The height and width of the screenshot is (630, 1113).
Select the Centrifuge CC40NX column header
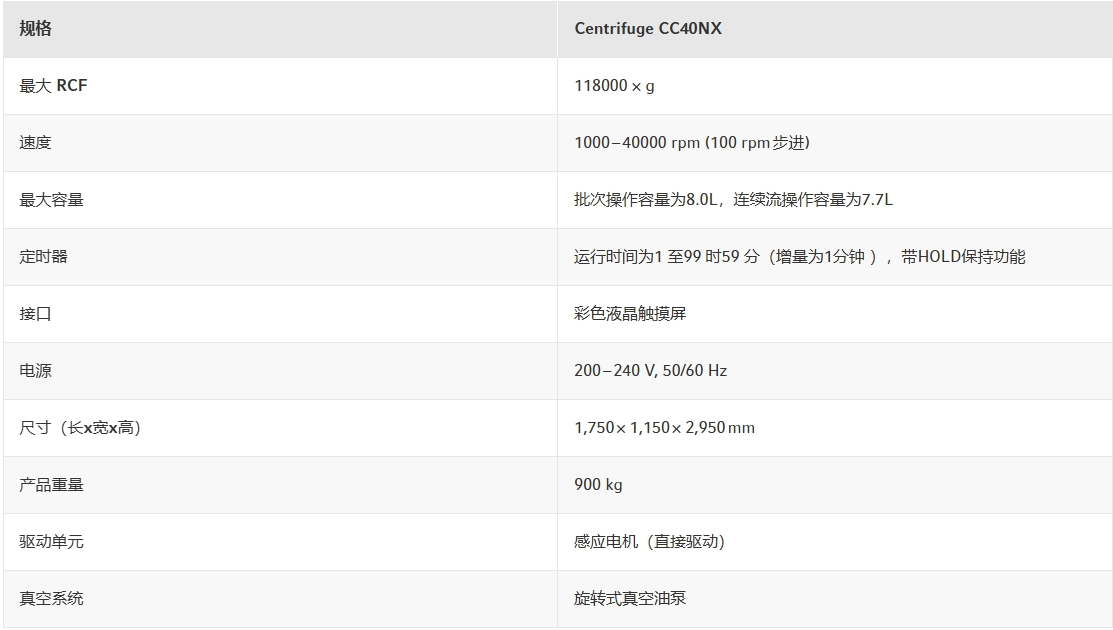pos(647,29)
